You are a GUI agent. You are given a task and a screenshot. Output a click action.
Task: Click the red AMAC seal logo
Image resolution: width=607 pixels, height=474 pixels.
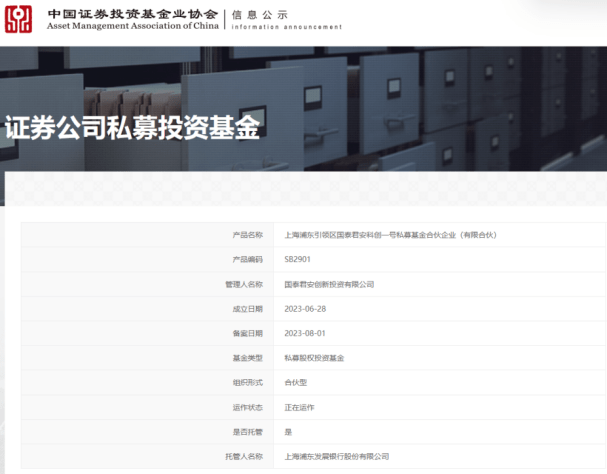20,19
